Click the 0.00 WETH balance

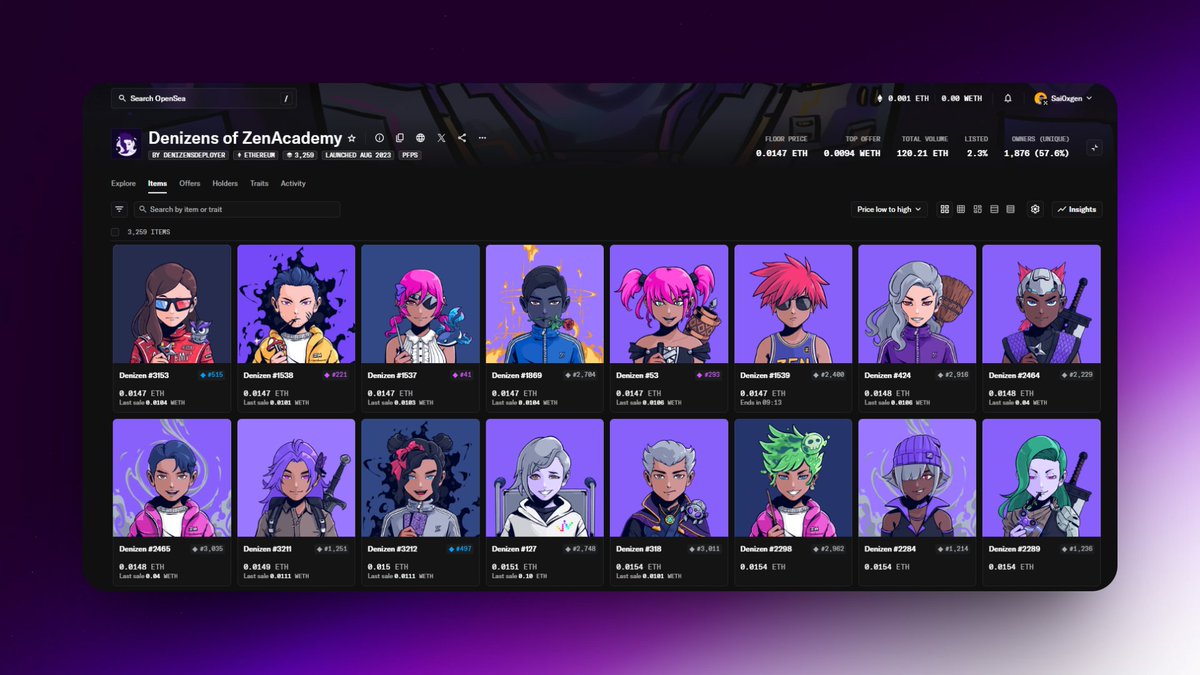point(963,99)
